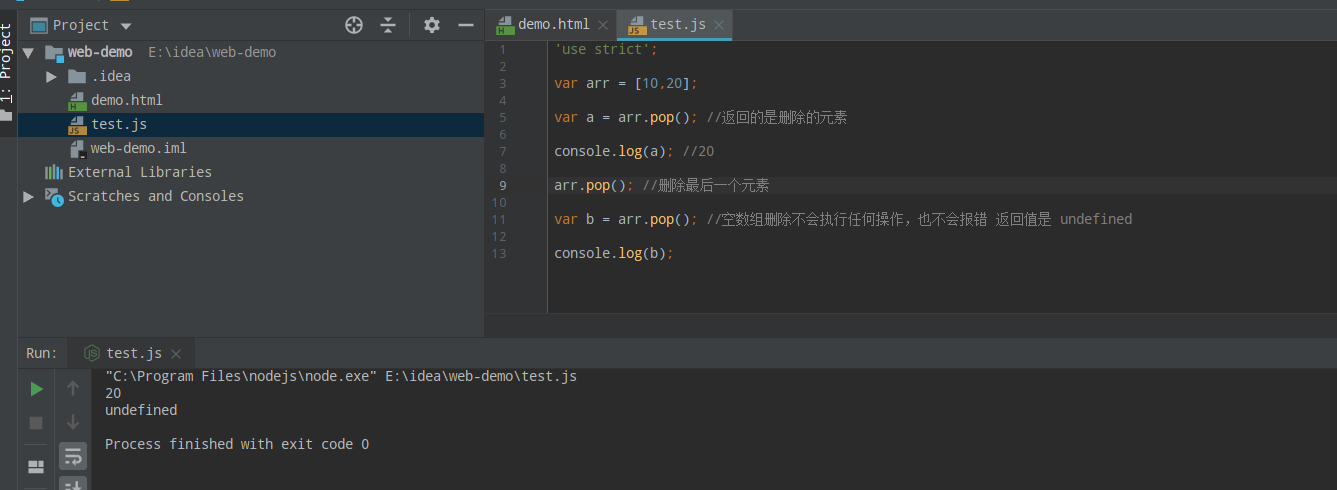The width and height of the screenshot is (1337, 490).
Task: Click the var b = arr.pop(); statement
Action: click(626, 219)
